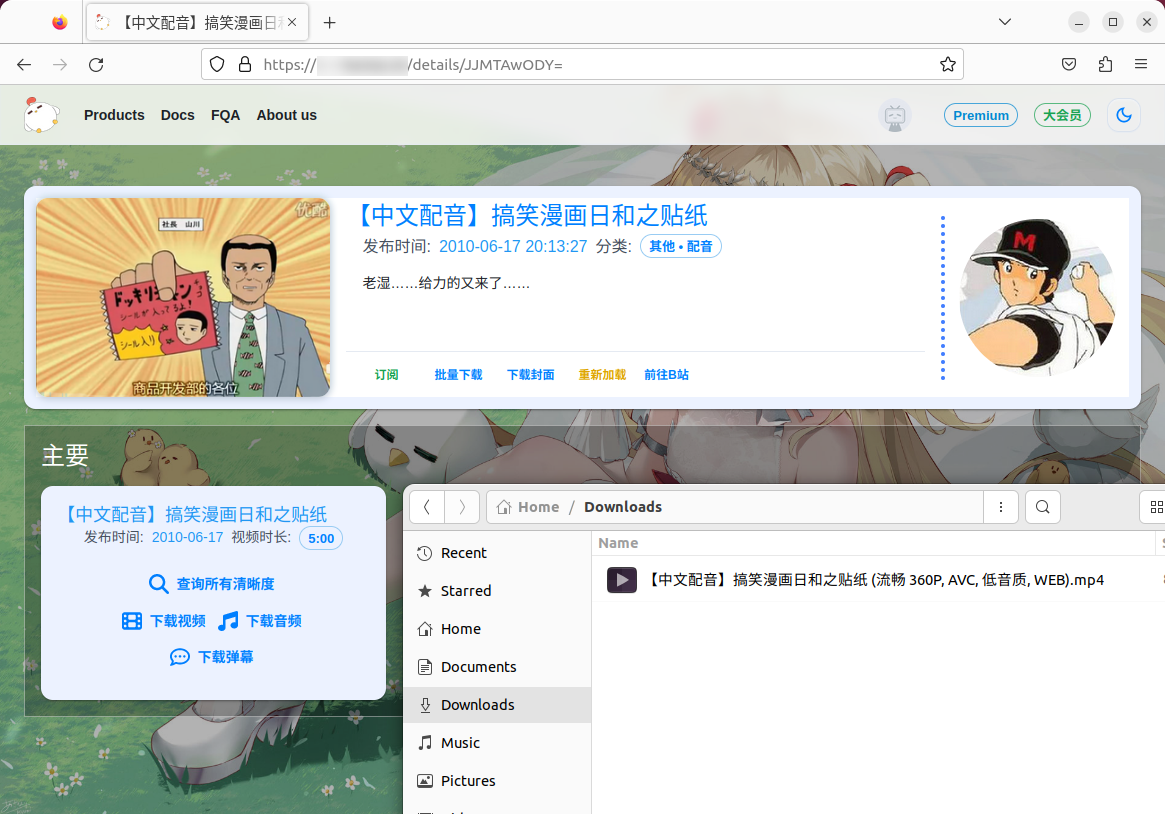Click the 大会员 badge button
1165x814 pixels.
(x=1062, y=115)
